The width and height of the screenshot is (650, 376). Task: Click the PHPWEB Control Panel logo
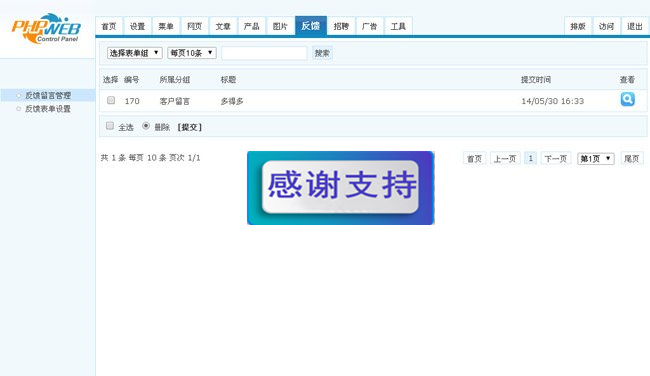tap(46, 29)
